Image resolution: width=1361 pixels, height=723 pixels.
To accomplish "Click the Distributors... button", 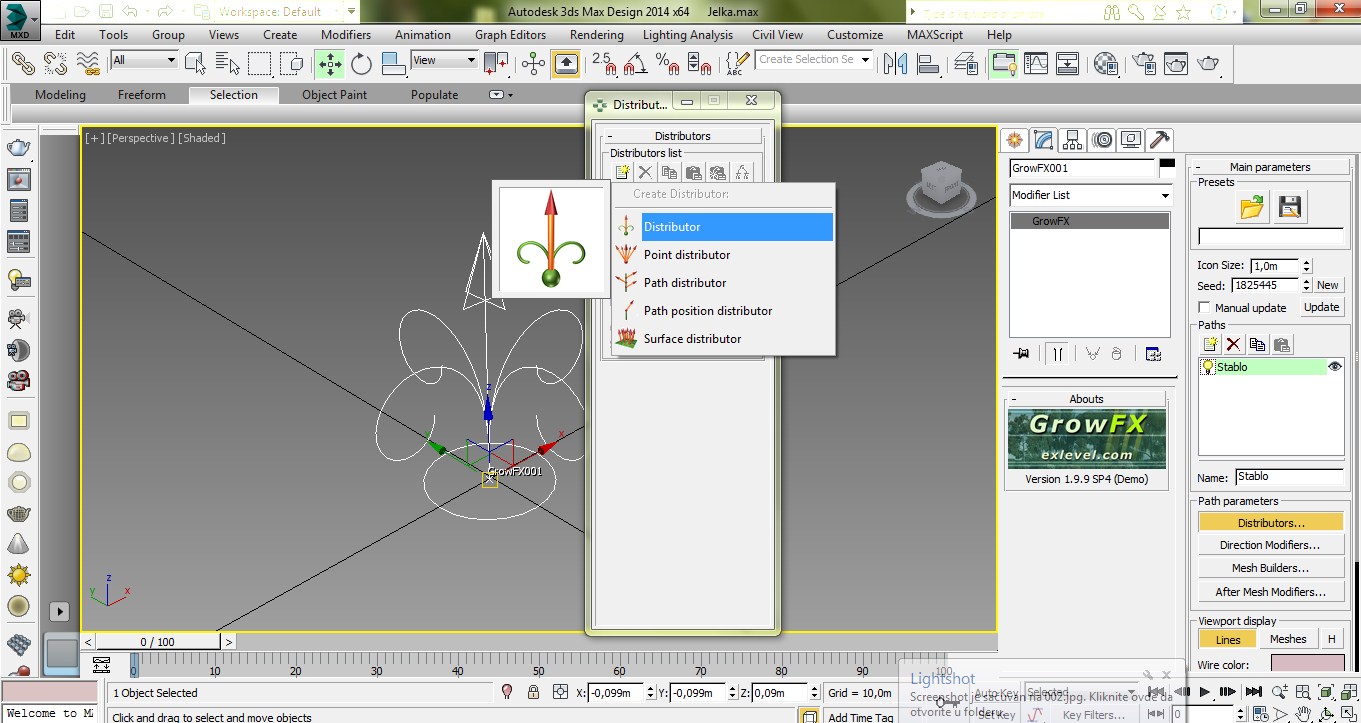I will tap(1271, 523).
